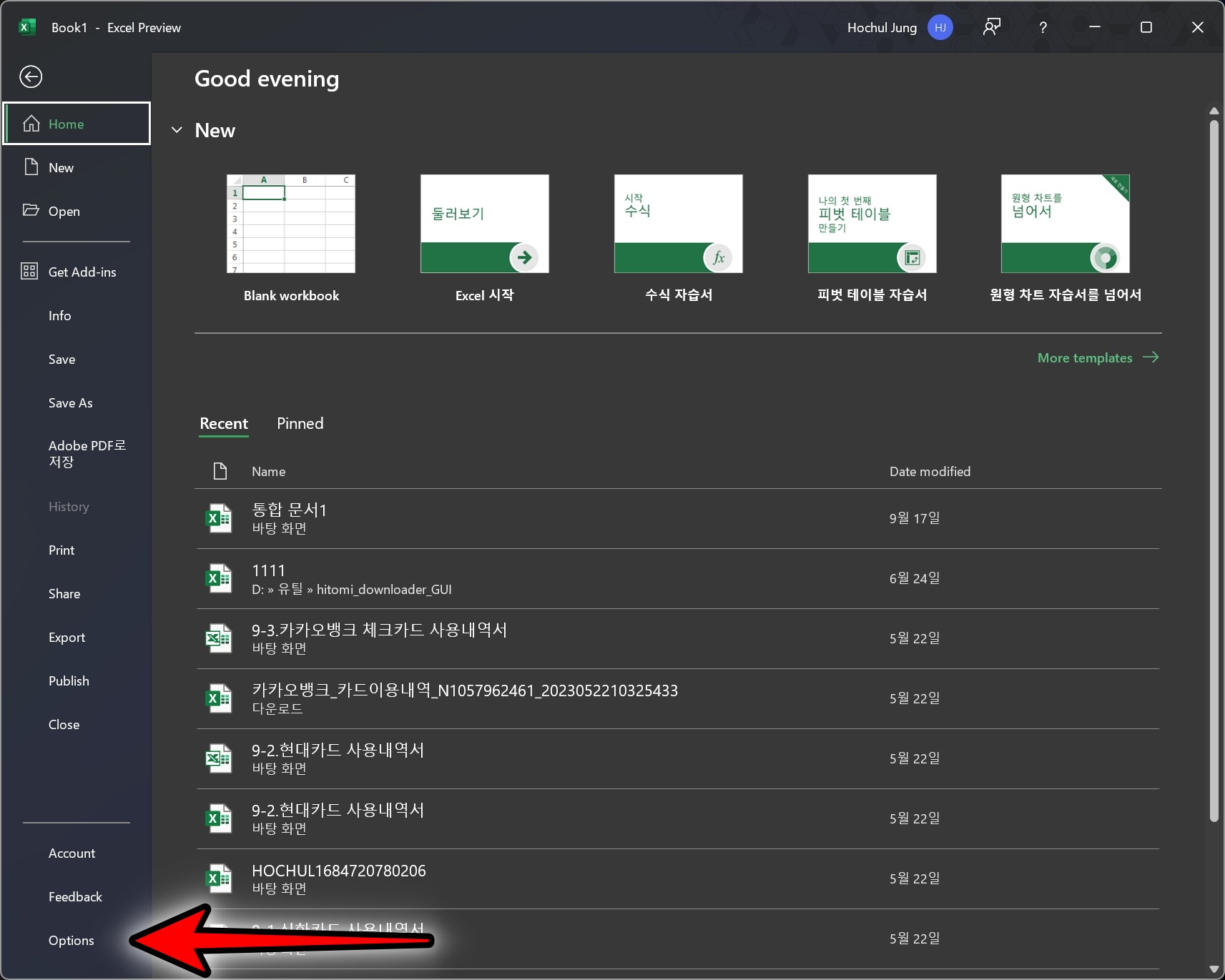
Task: Click the Date modified column header
Action: click(930, 471)
